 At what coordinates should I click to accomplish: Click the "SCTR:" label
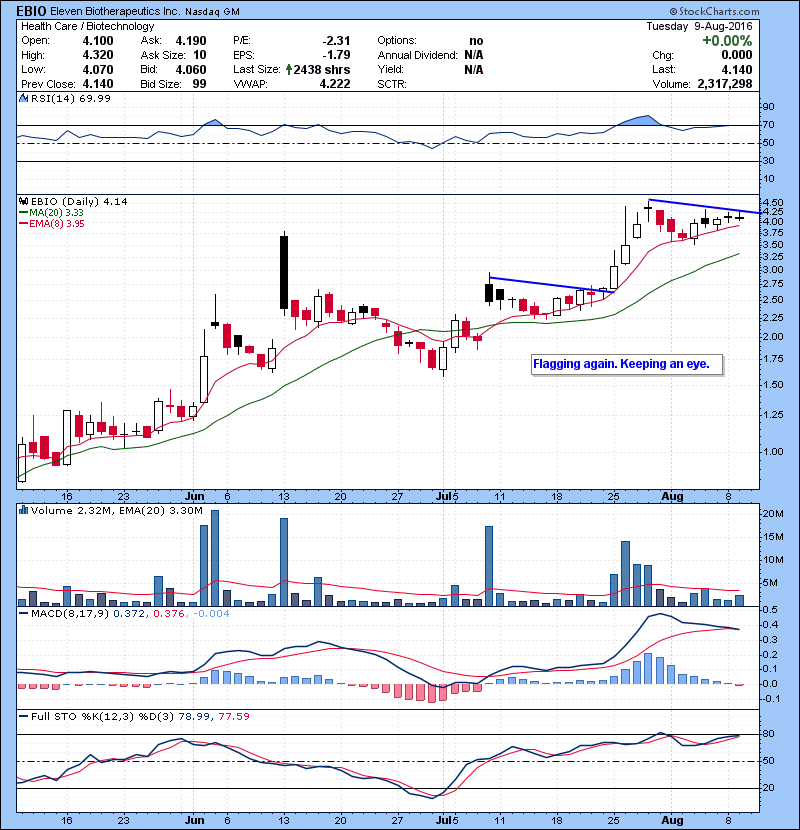coord(392,84)
